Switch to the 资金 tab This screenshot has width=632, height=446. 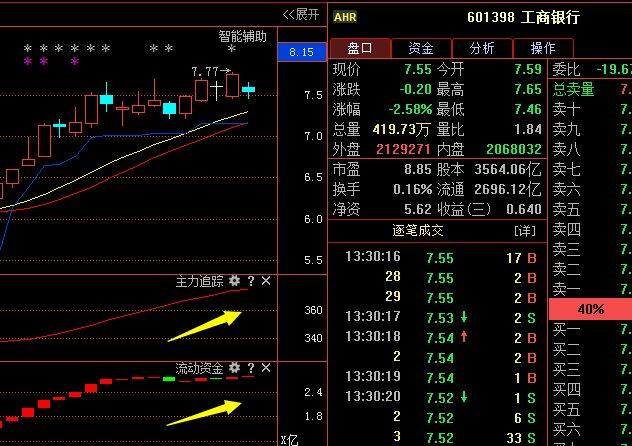(x=421, y=48)
